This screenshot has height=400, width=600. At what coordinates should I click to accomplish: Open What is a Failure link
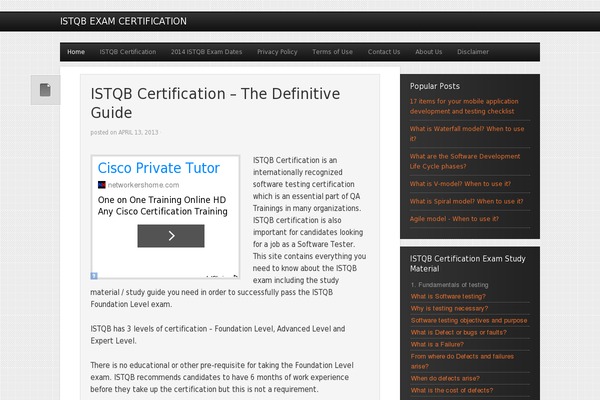pyautogui.click(x=437, y=344)
